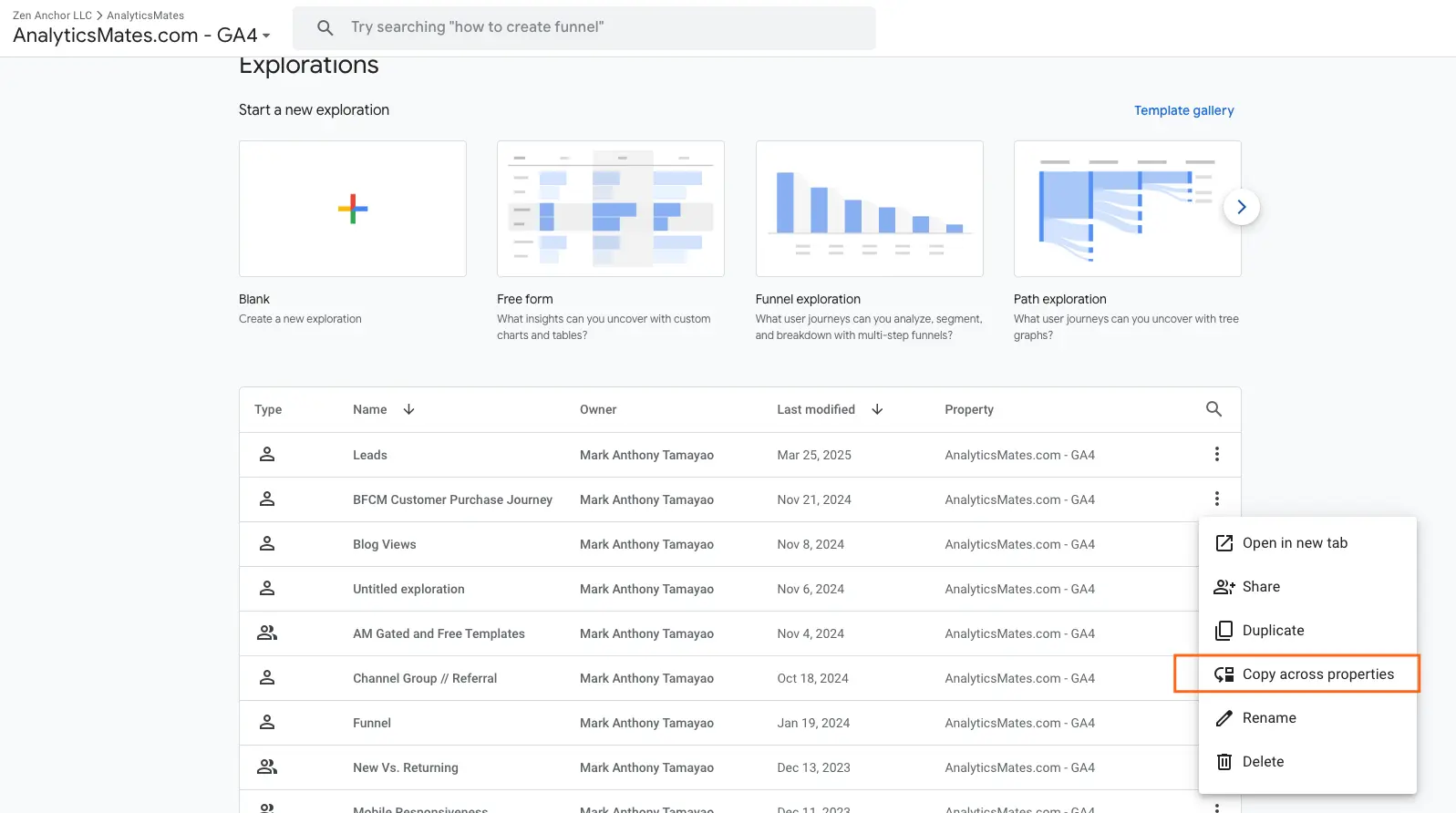Click the Rename pencil icon

pos(1224,718)
